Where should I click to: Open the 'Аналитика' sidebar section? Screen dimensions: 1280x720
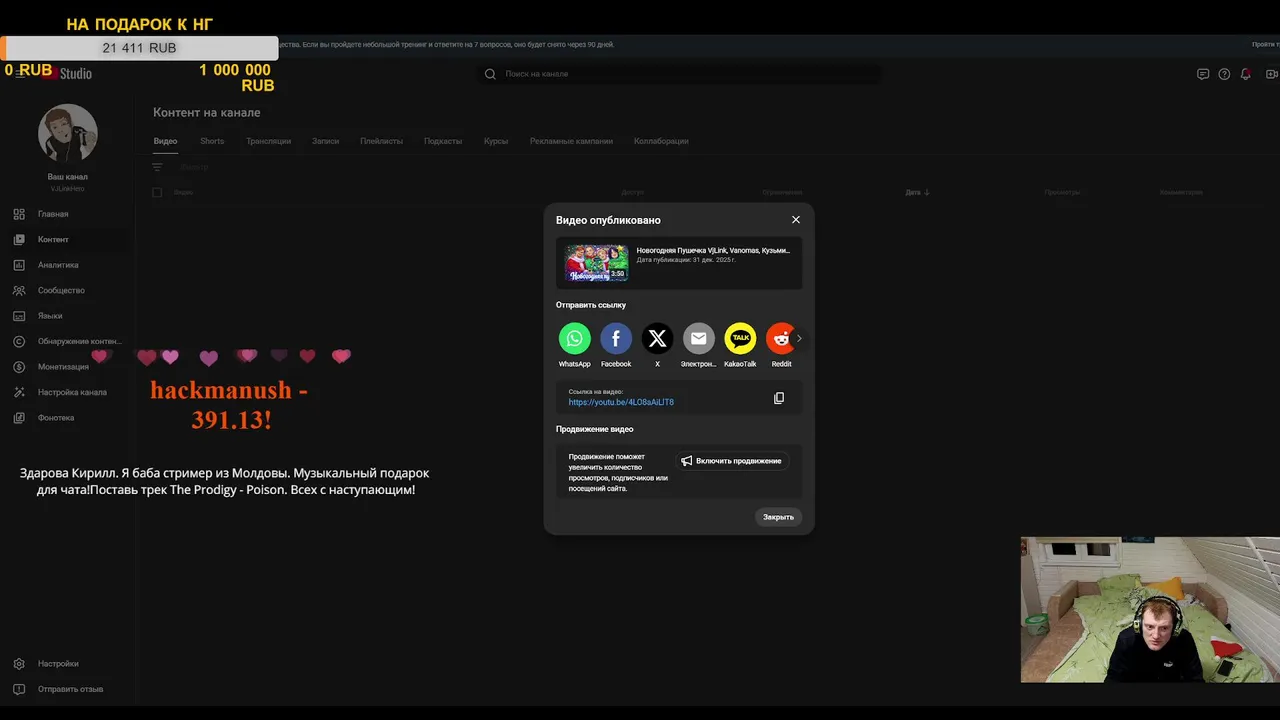[58, 265]
